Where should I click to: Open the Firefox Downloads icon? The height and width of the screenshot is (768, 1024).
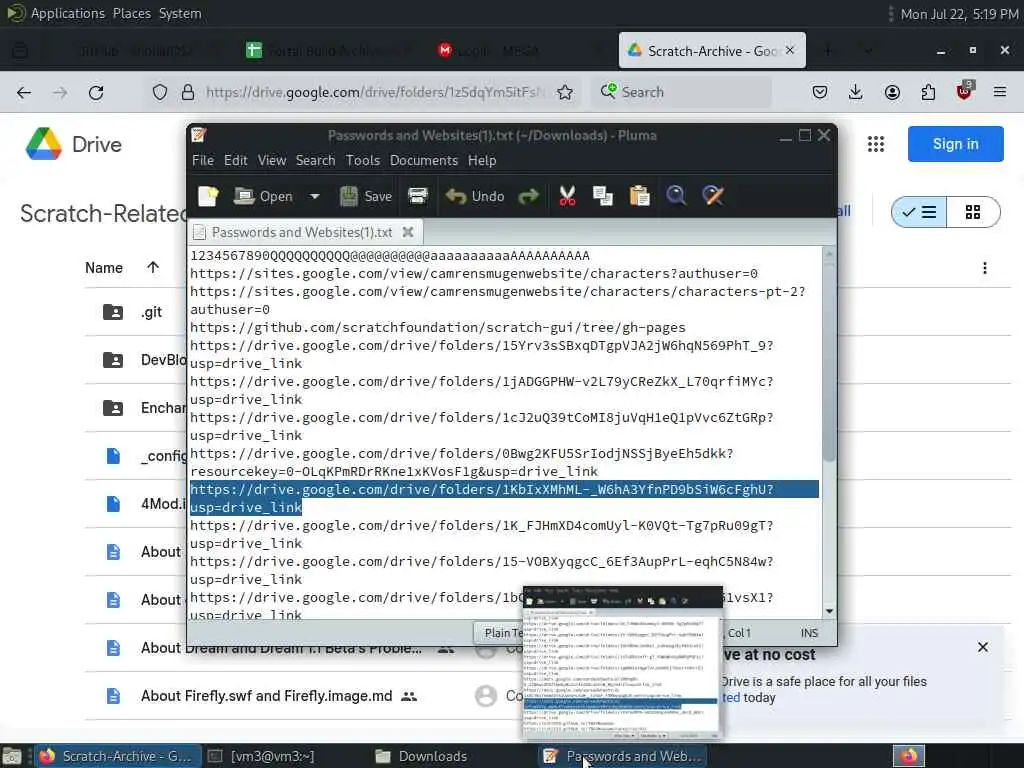pos(856,92)
